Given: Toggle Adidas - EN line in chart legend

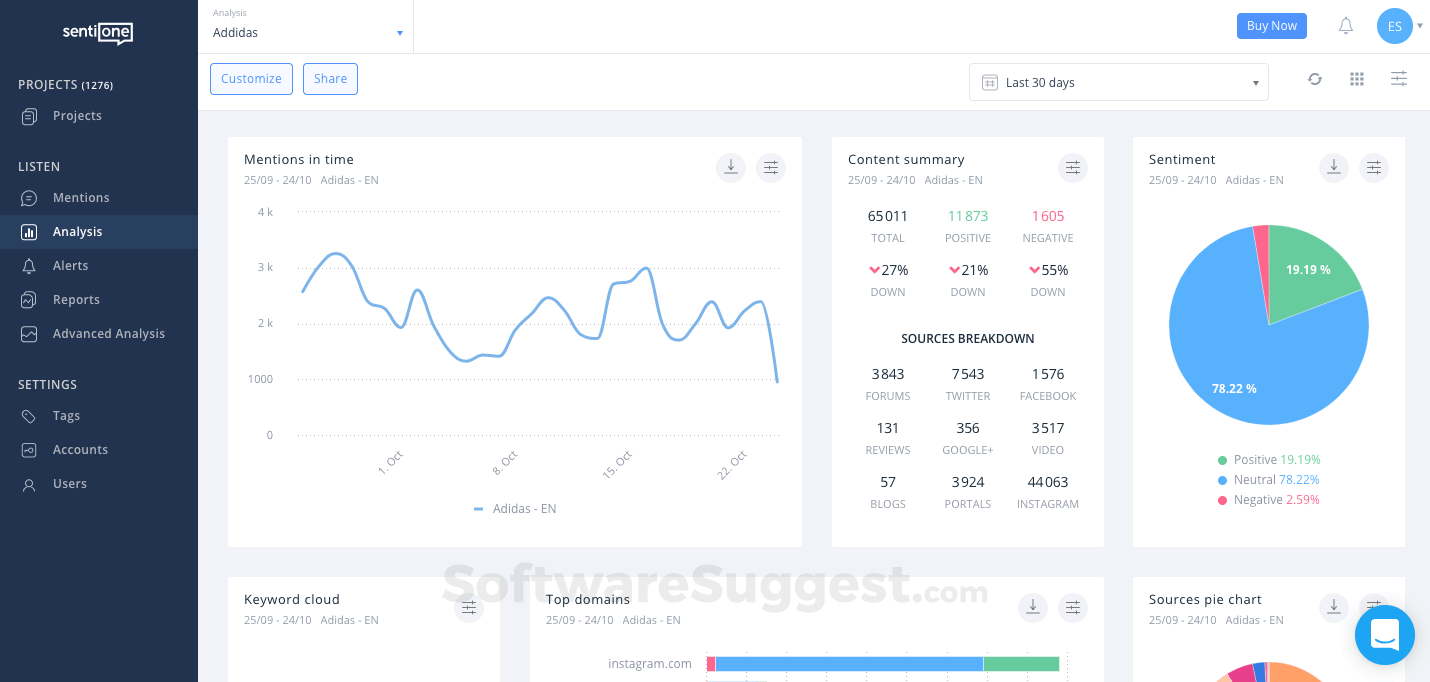Looking at the screenshot, I should click(x=515, y=509).
